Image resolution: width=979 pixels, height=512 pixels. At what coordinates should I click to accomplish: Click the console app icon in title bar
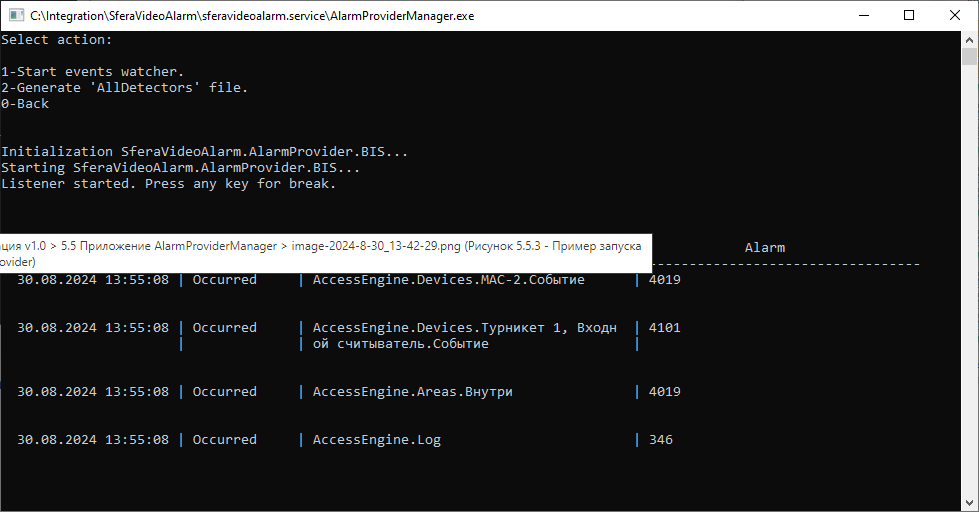tap(15, 16)
